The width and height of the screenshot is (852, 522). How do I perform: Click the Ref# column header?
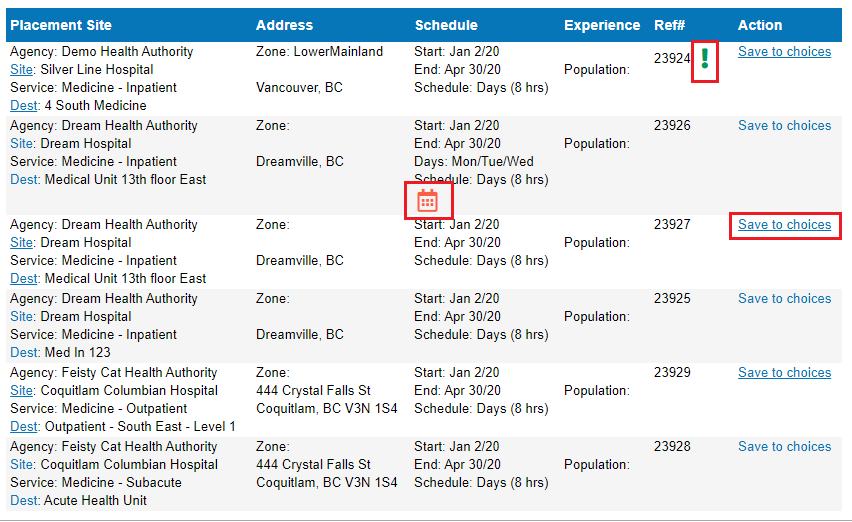(x=669, y=25)
